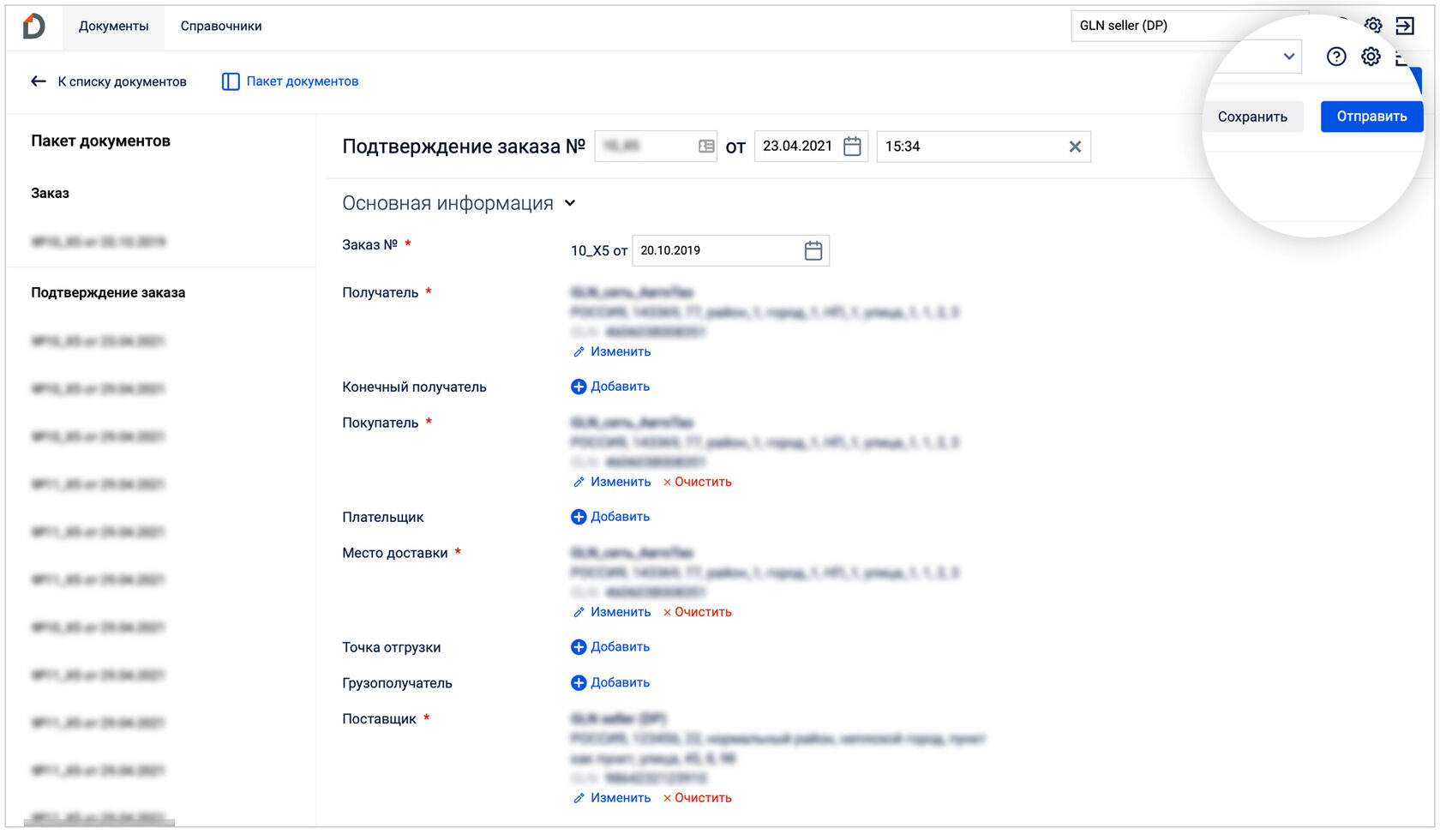Click the plus icon next to Точка отгрузки
Image resolution: width=1440 pixels, height=840 pixels.
pos(579,647)
